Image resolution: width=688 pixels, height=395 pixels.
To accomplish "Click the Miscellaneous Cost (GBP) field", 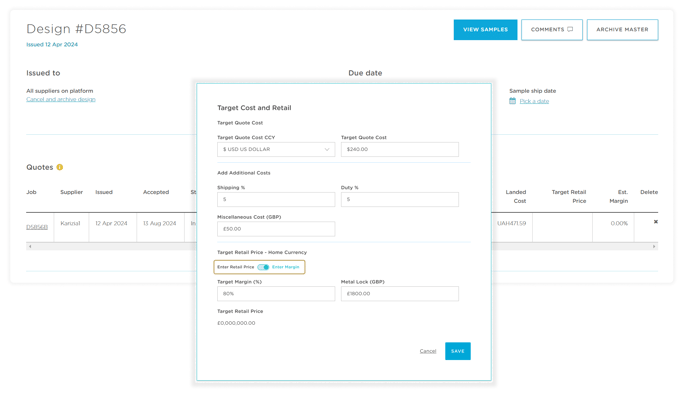I will [276, 229].
